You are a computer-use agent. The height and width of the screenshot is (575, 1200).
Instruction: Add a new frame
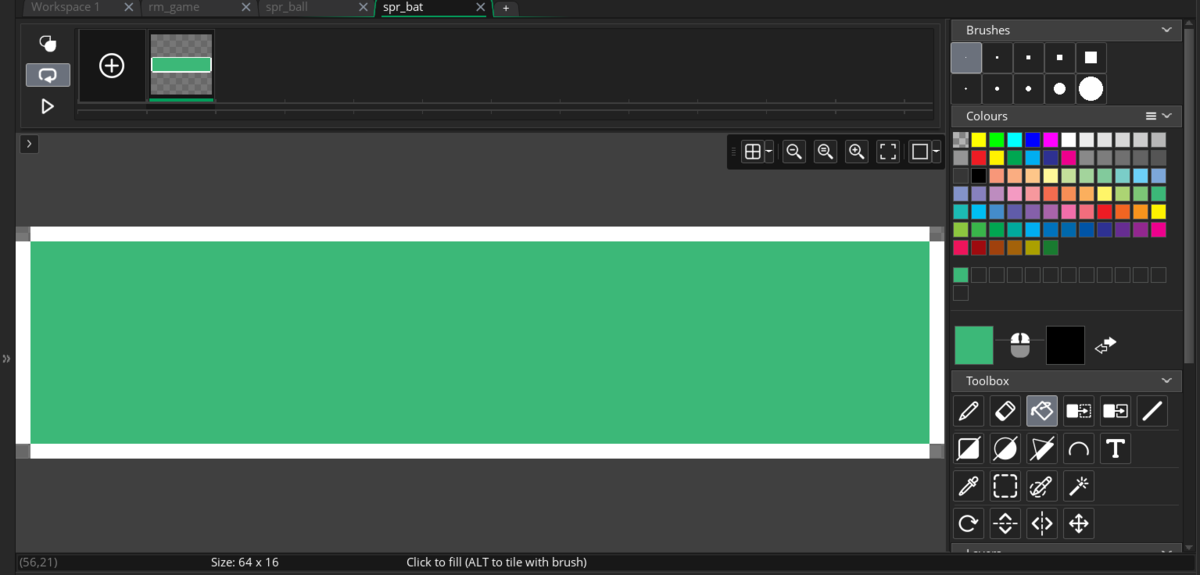point(112,66)
